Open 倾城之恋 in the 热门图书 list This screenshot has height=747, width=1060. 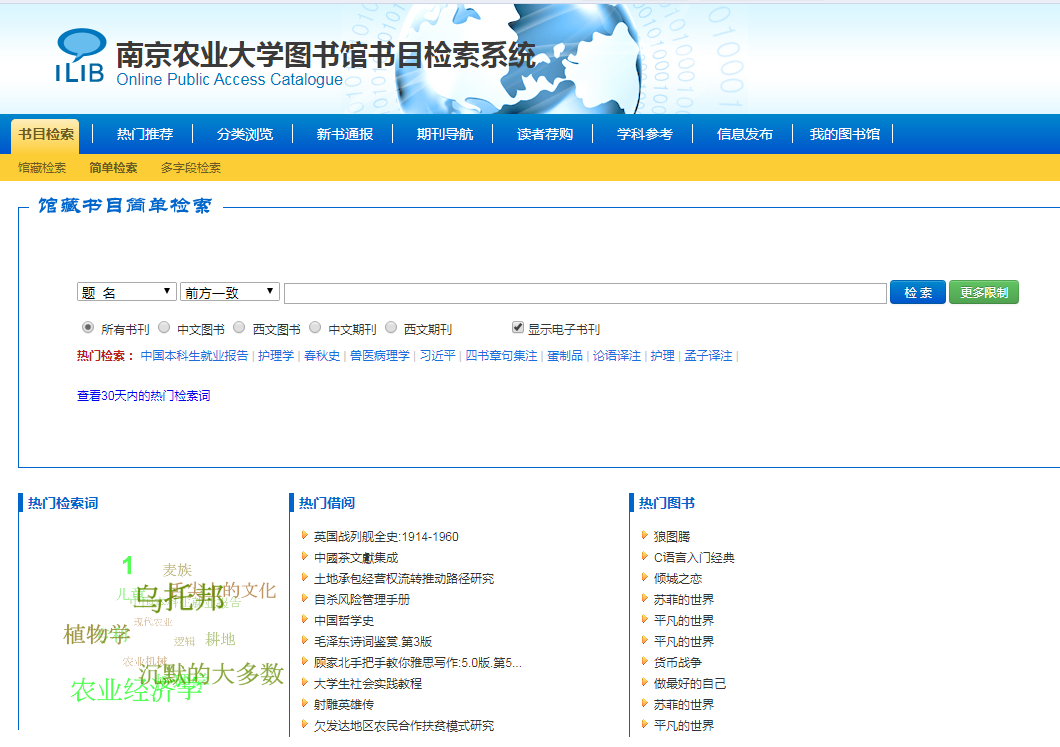[678, 579]
